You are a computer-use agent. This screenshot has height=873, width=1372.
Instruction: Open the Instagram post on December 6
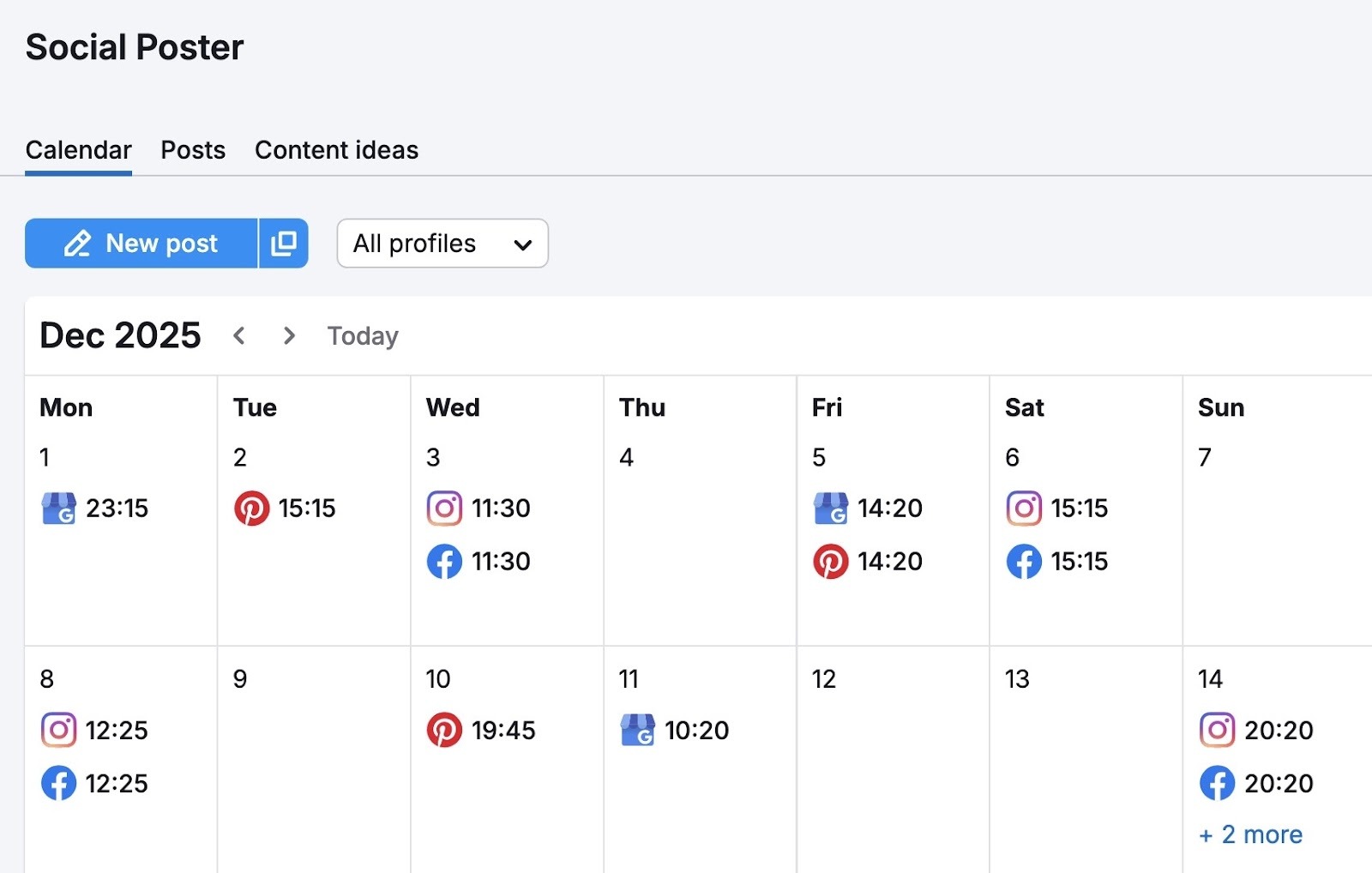pyautogui.click(x=1024, y=508)
